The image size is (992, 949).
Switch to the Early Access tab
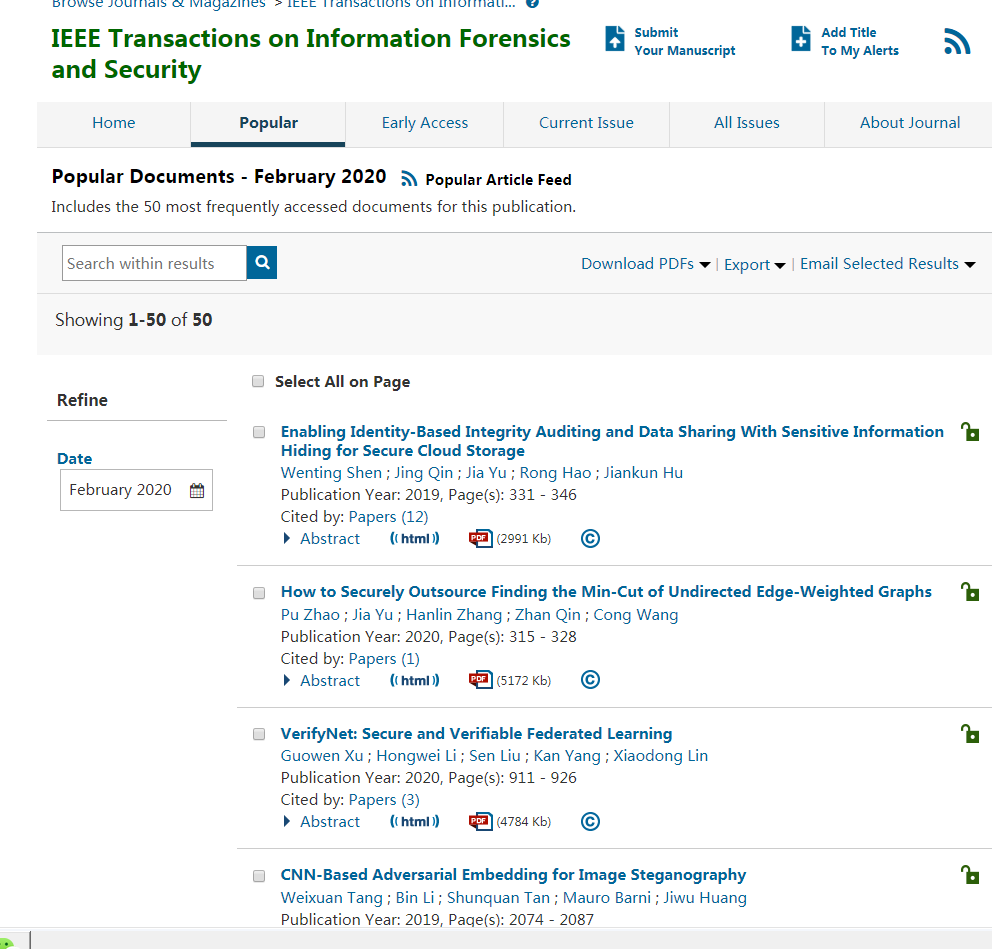click(x=424, y=123)
